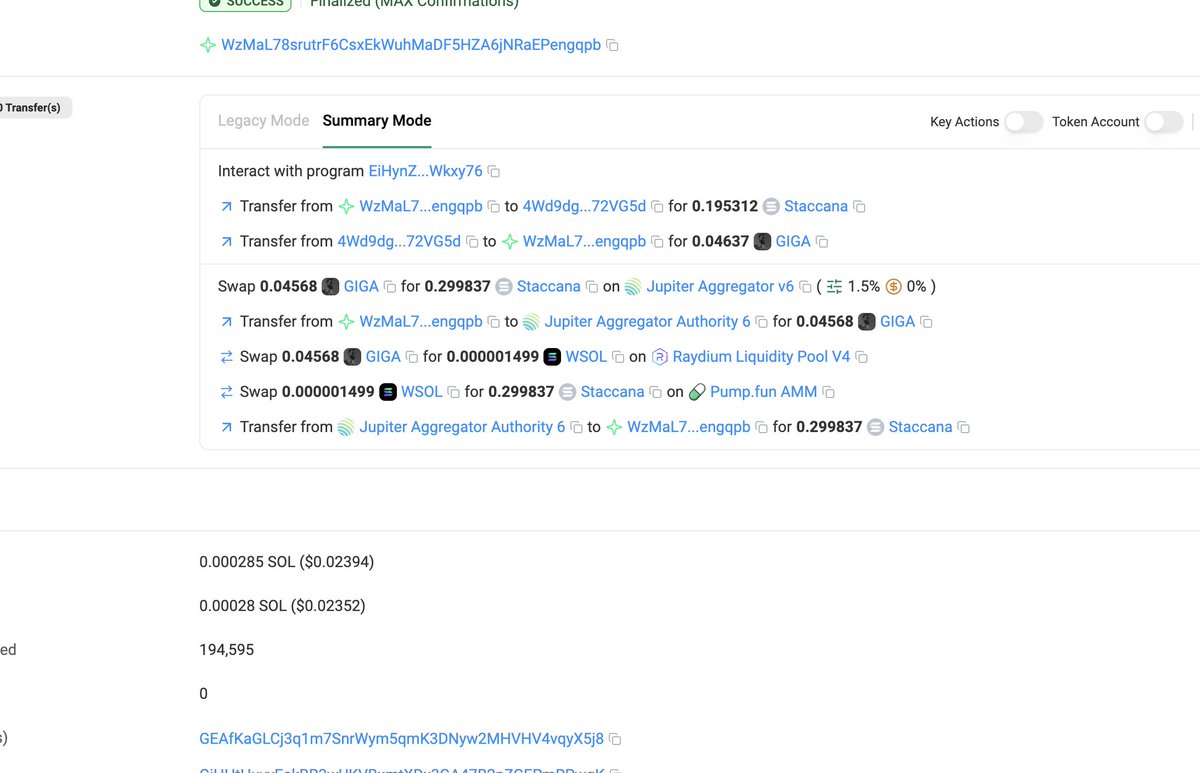This screenshot has height=773, width=1200.
Task: Open Staccana token in Jupiter v6 swap summary row
Action: coord(549,286)
